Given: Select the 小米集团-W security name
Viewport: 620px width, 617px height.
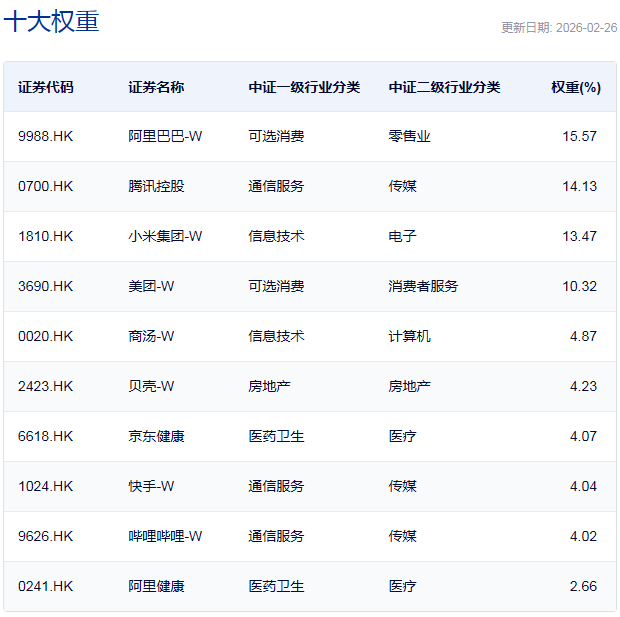Looking at the screenshot, I should pos(165,236).
